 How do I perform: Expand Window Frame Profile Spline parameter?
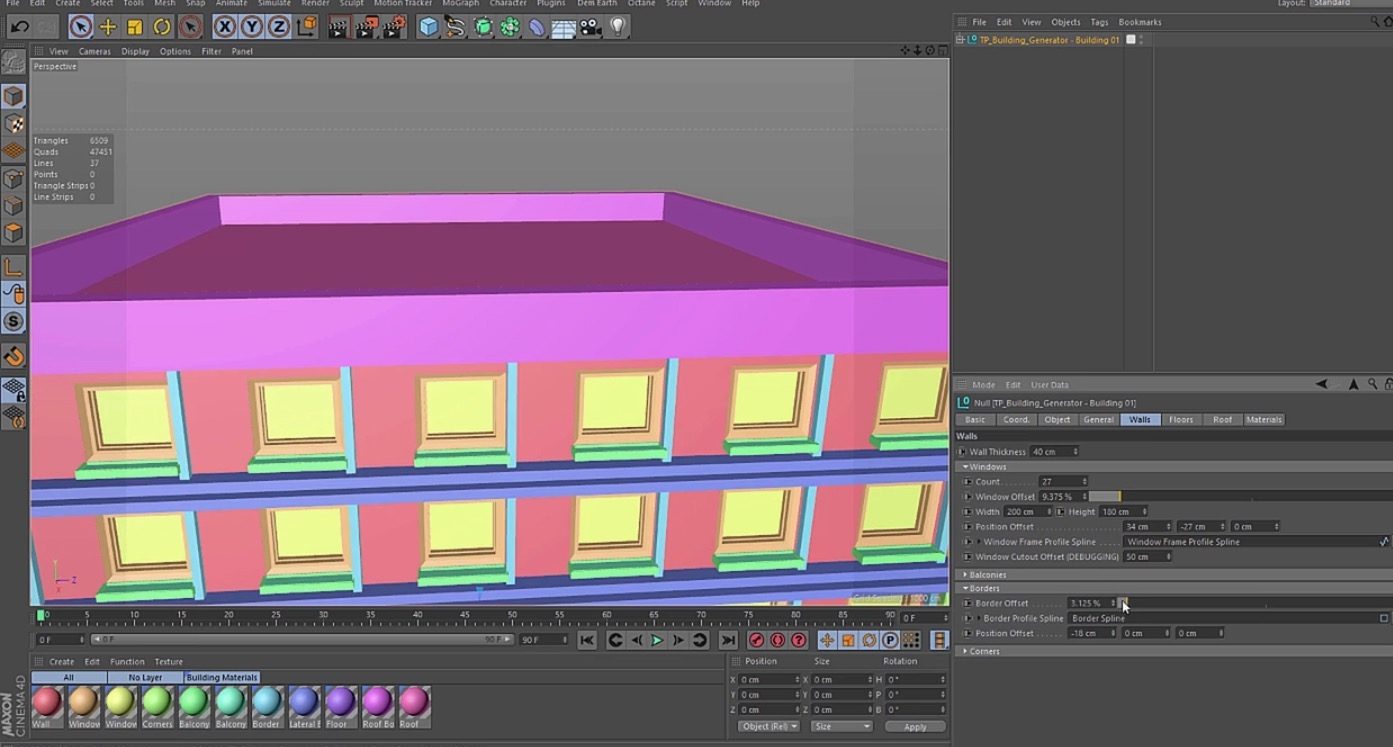click(979, 542)
